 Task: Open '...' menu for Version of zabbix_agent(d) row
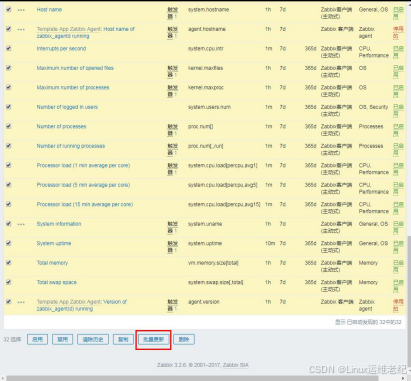point(21,302)
